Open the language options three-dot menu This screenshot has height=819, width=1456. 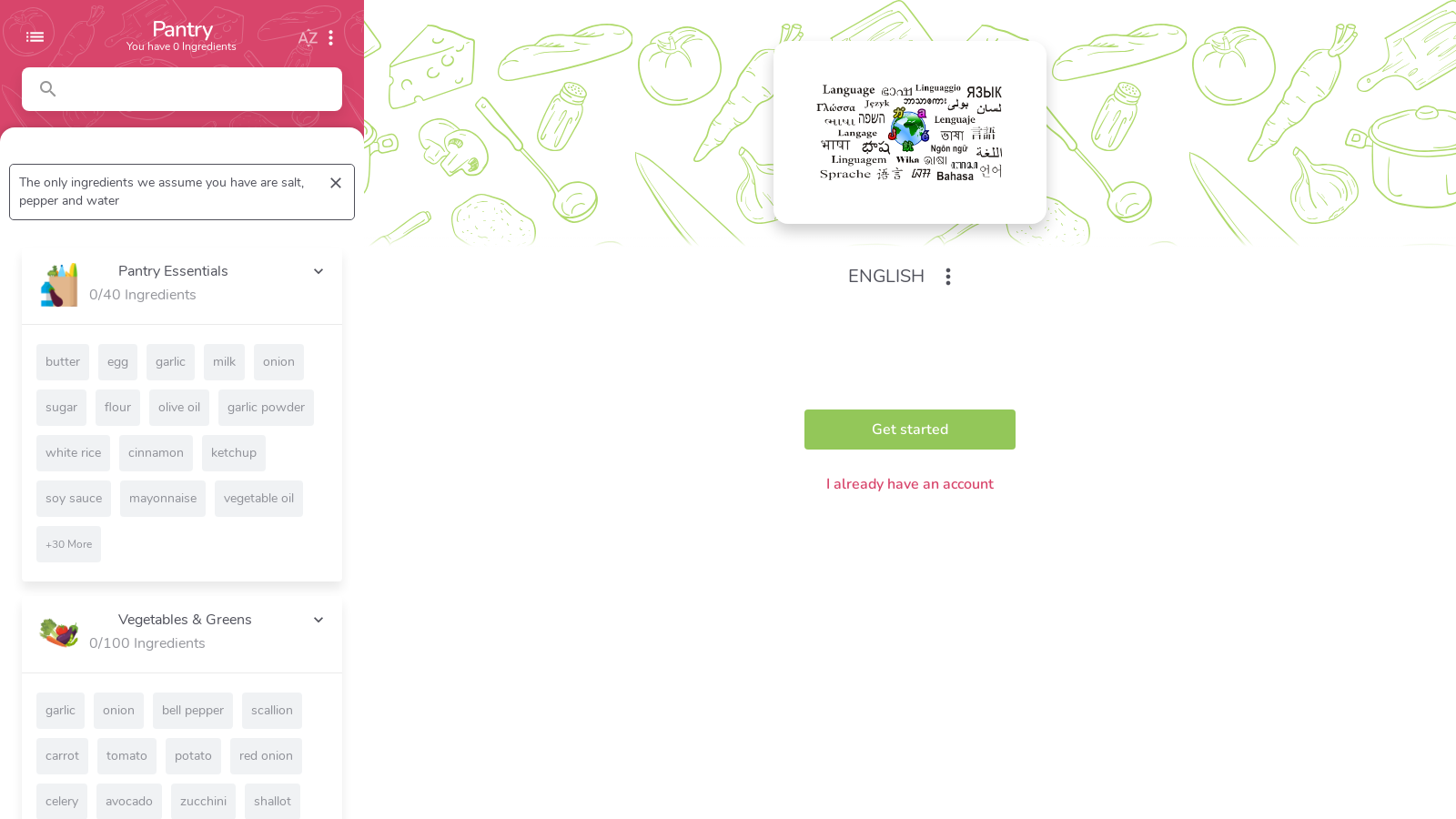pyautogui.click(x=947, y=277)
